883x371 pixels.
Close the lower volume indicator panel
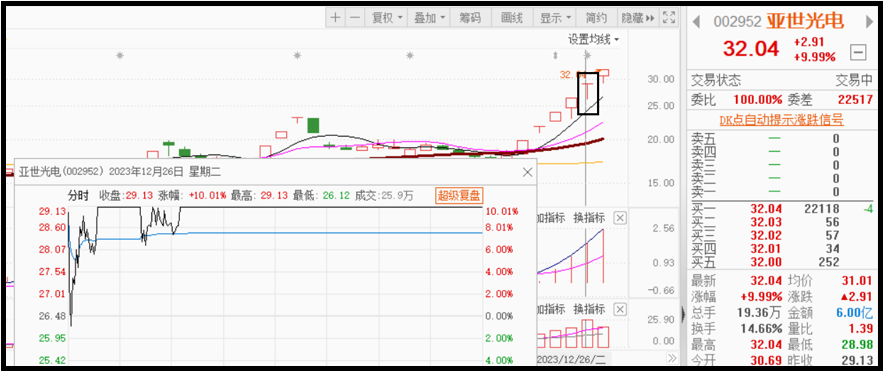point(619,309)
